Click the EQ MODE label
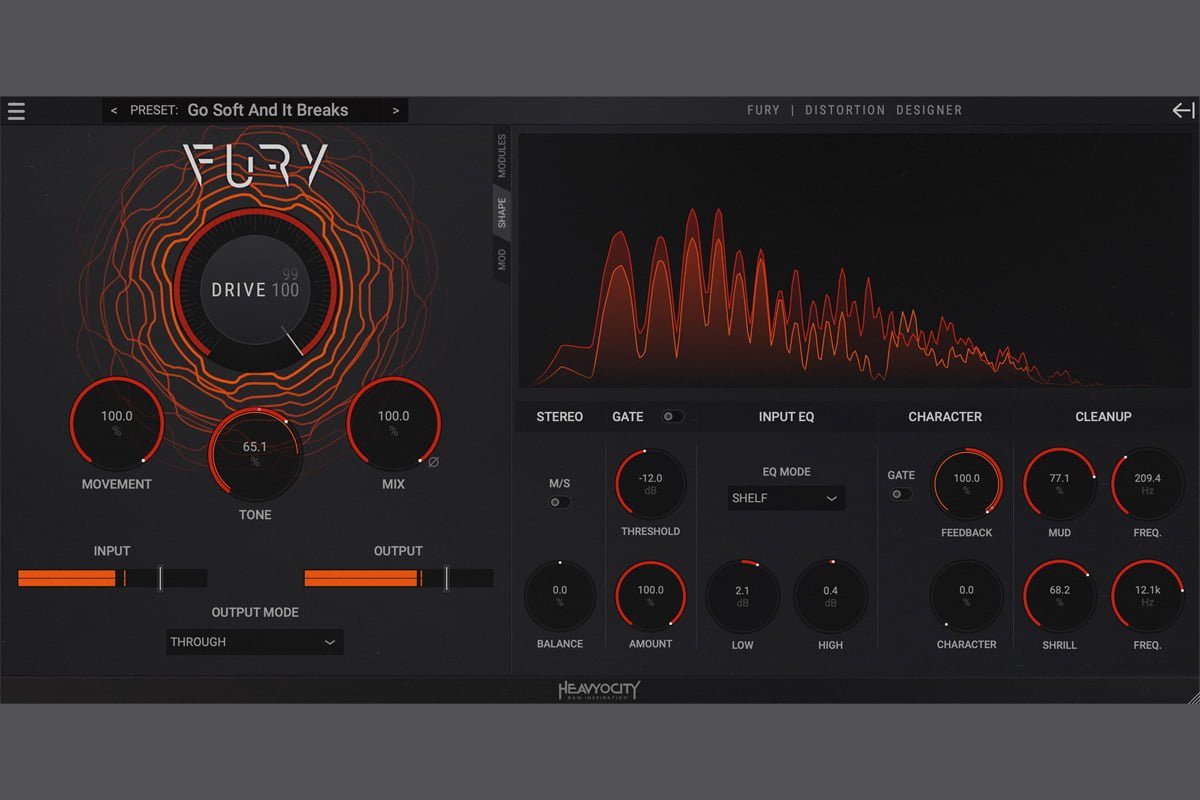 (x=786, y=471)
